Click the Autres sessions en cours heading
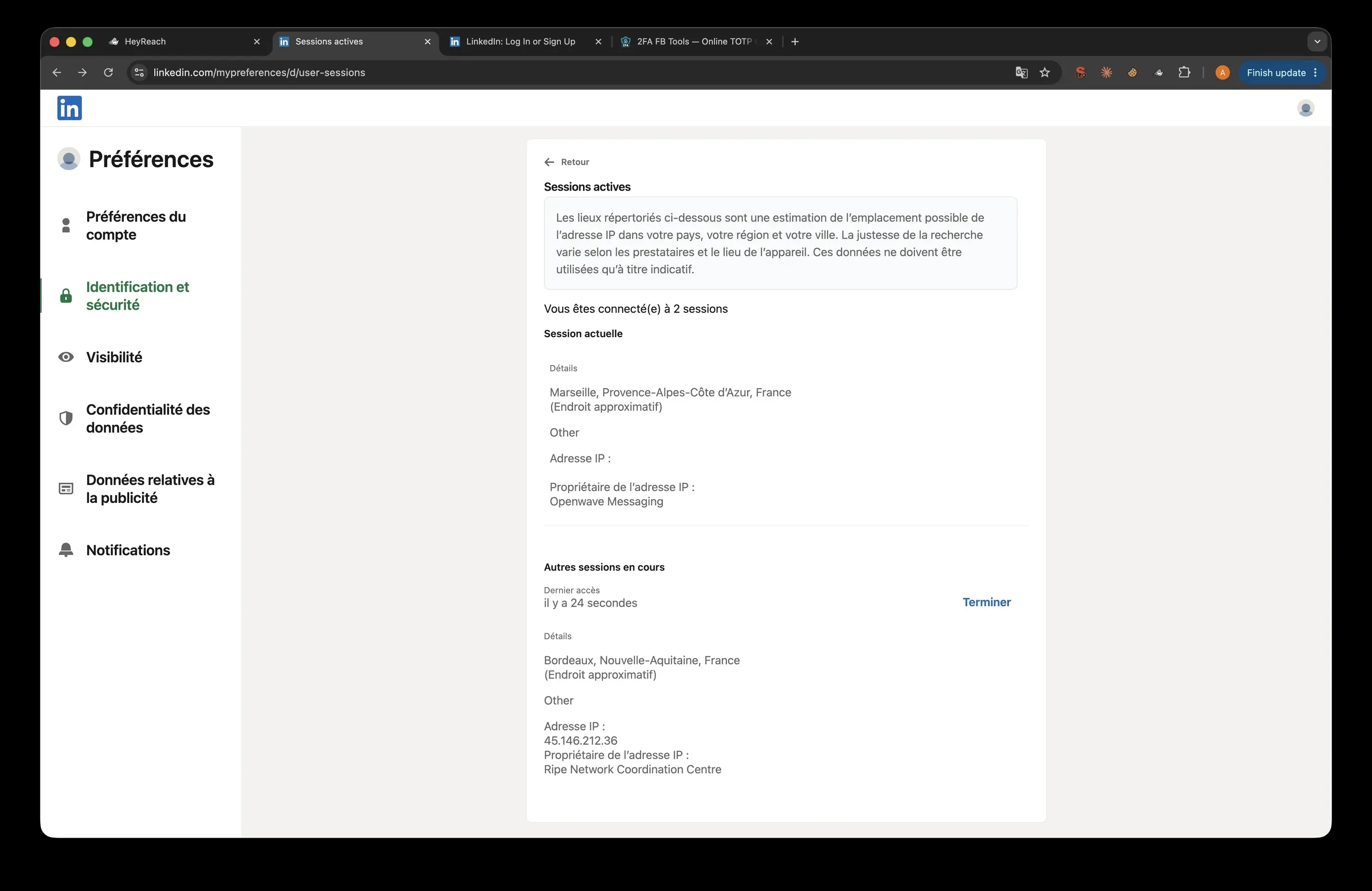Image resolution: width=1372 pixels, height=891 pixels. pyautogui.click(x=604, y=567)
